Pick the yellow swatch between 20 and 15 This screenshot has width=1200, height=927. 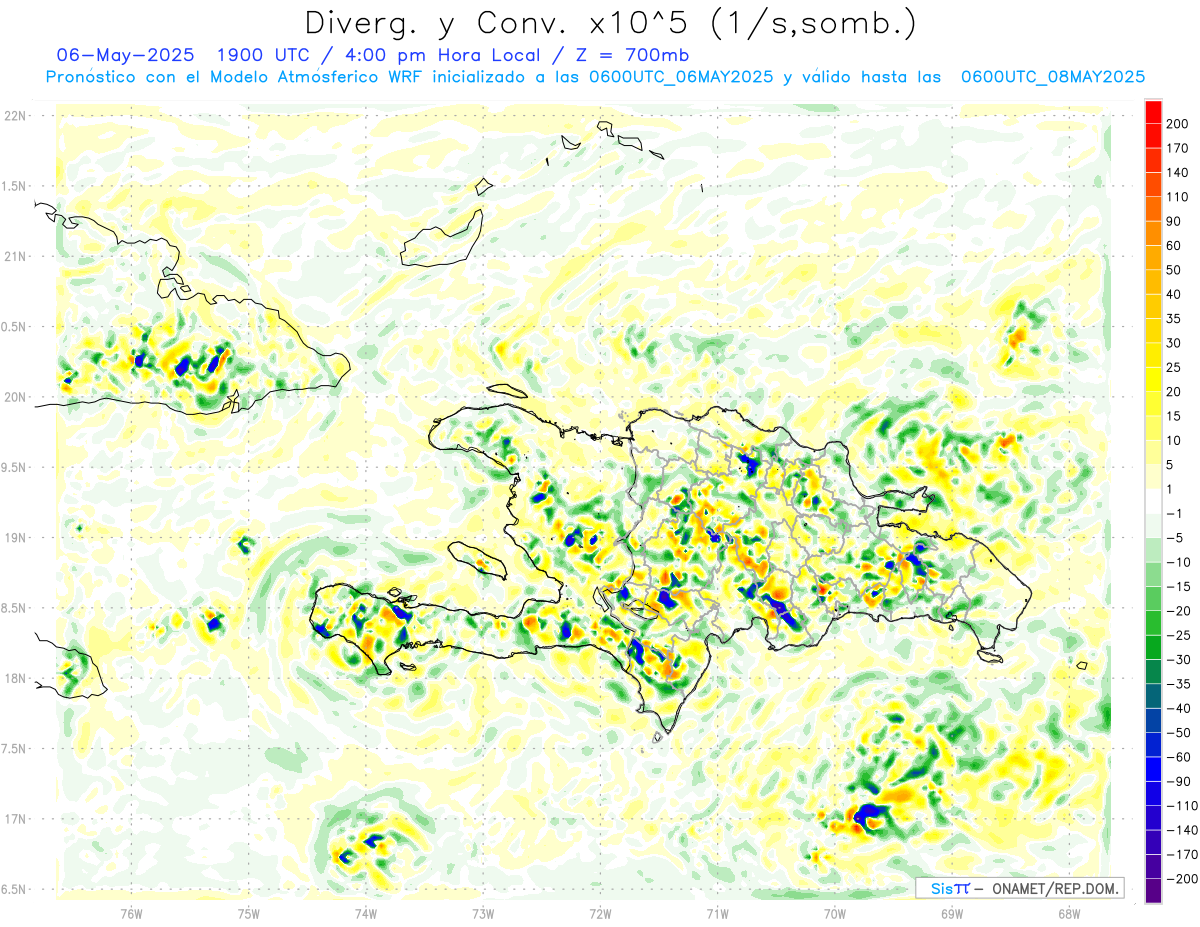tap(1153, 404)
